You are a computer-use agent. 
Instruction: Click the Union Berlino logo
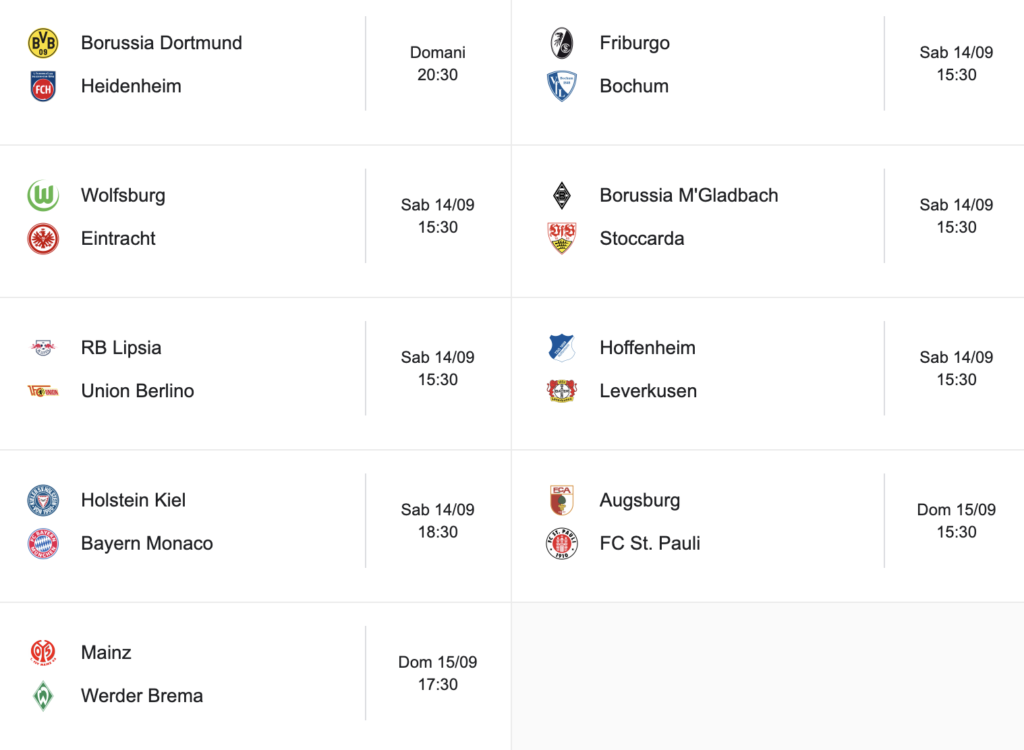tap(43, 391)
